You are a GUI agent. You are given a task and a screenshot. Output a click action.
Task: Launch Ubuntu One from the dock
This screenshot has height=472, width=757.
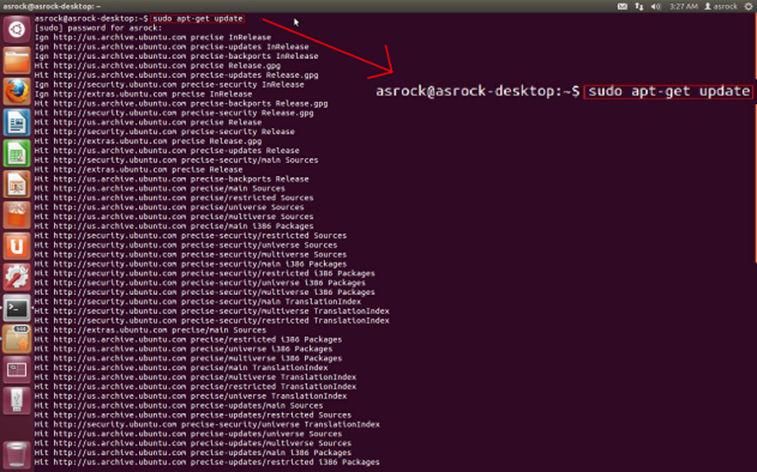click(x=16, y=245)
